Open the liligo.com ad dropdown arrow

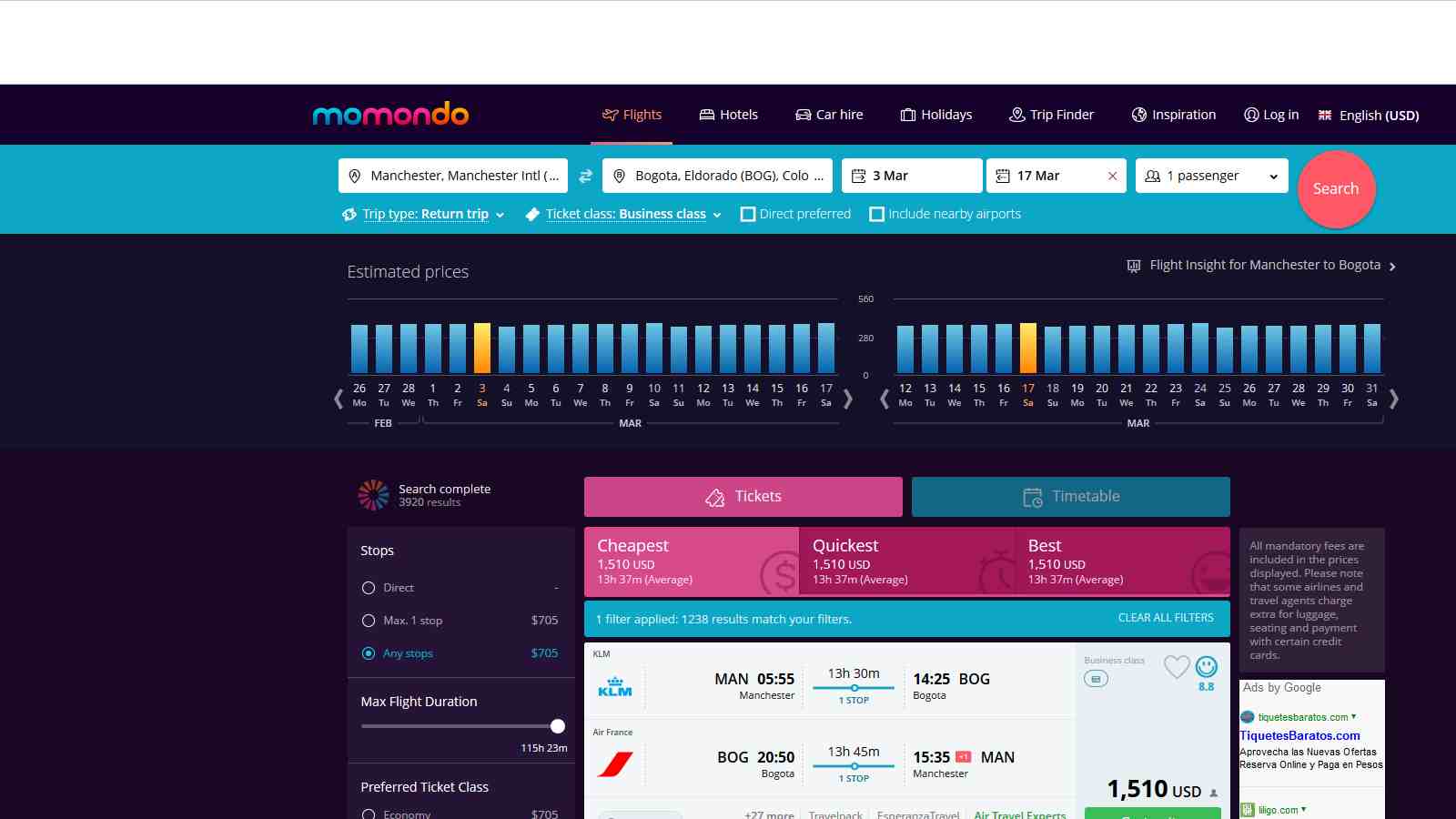1304,809
